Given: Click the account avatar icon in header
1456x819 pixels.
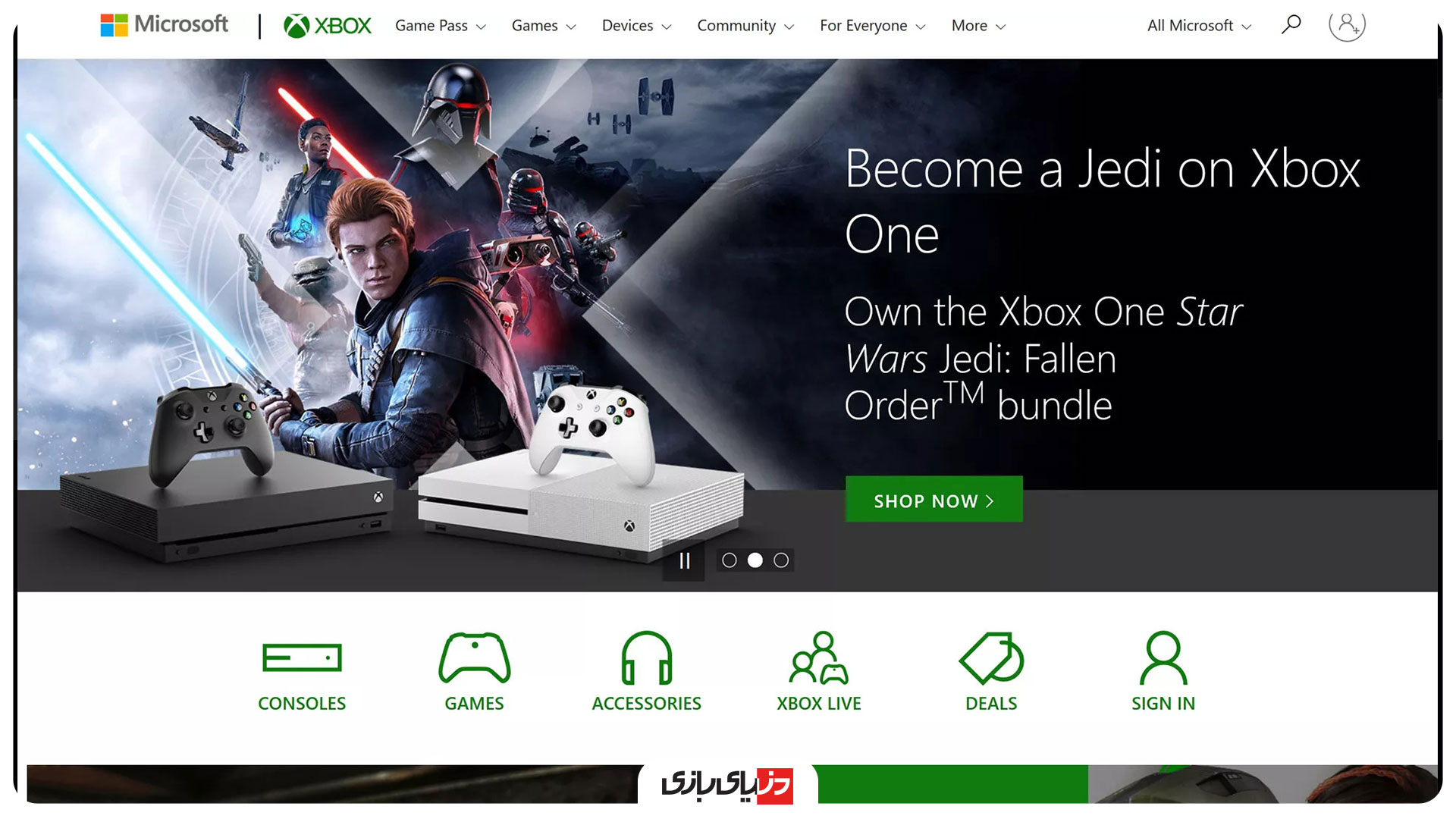Looking at the screenshot, I should (1347, 25).
